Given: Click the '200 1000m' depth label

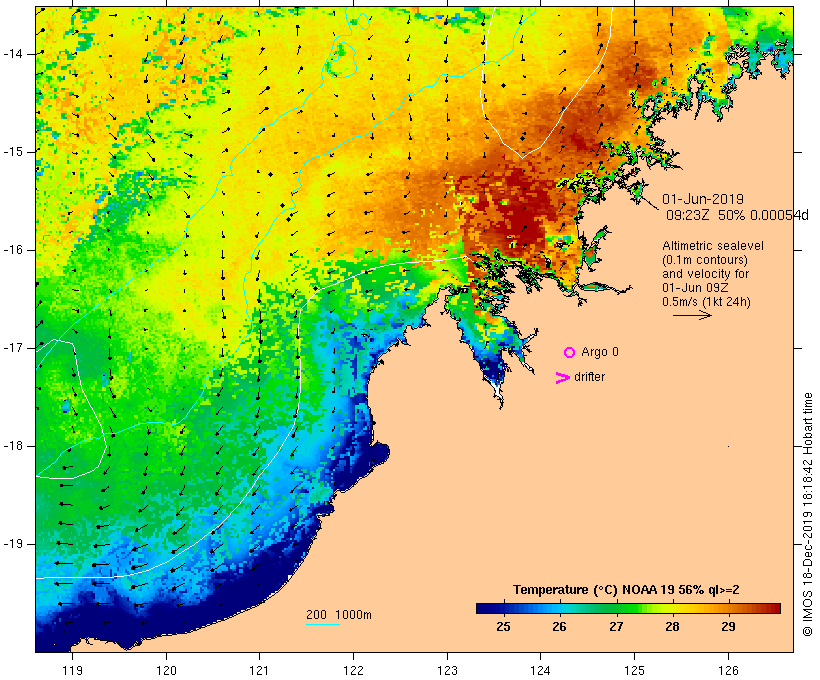Looking at the screenshot, I should click(x=339, y=615).
